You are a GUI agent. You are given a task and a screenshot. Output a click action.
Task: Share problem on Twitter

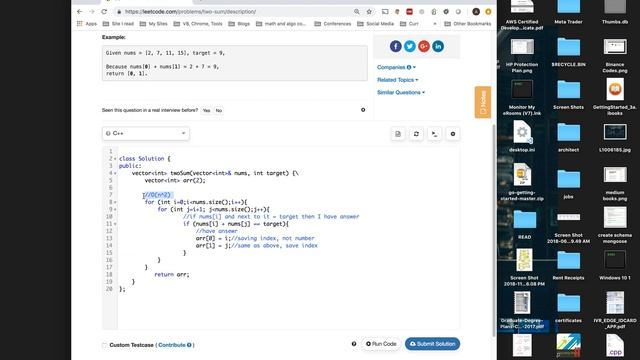pos(409,46)
